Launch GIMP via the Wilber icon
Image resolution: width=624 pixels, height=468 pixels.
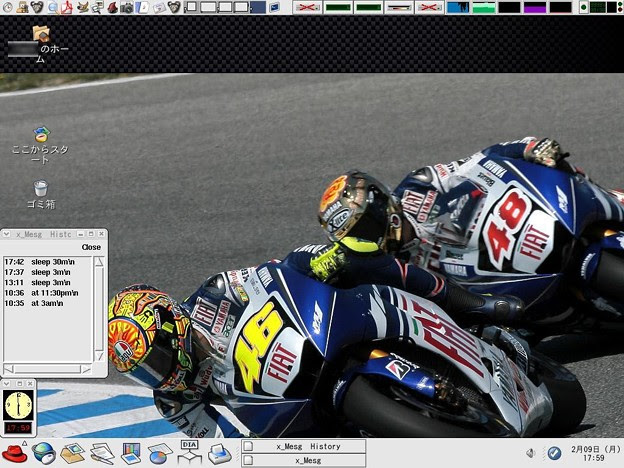82,7
